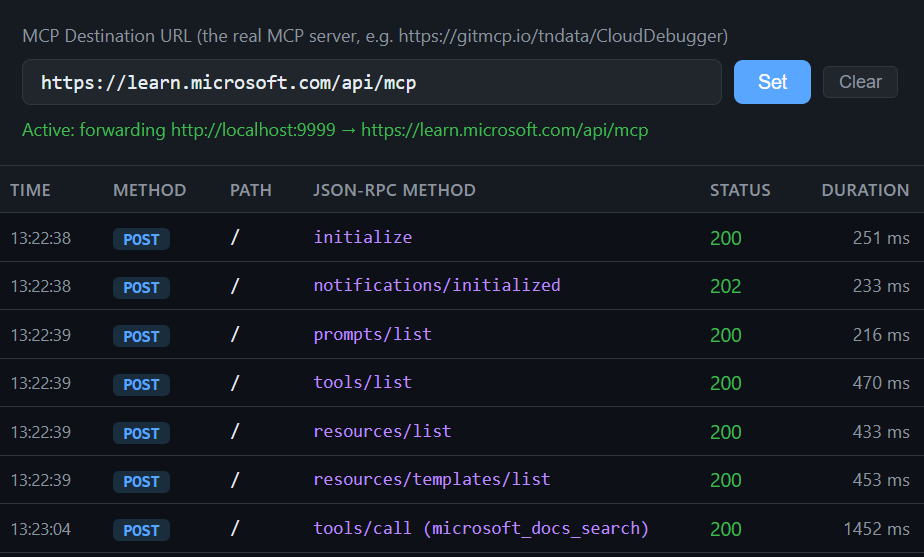Click the STATUS column header
This screenshot has width=924, height=557.
tap(740, 190)
